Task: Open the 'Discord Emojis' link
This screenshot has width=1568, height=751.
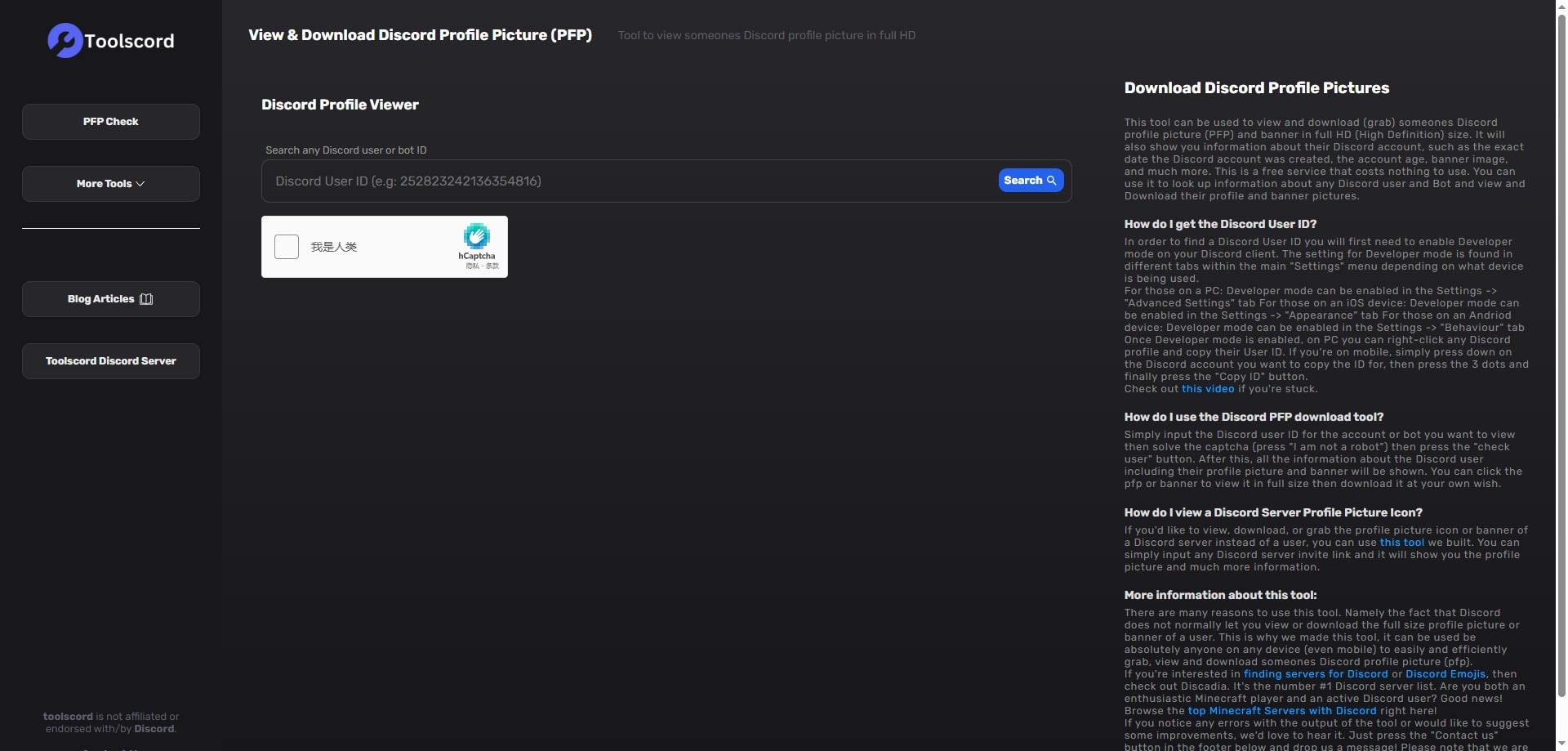Action: click(x=1445, y=674)
